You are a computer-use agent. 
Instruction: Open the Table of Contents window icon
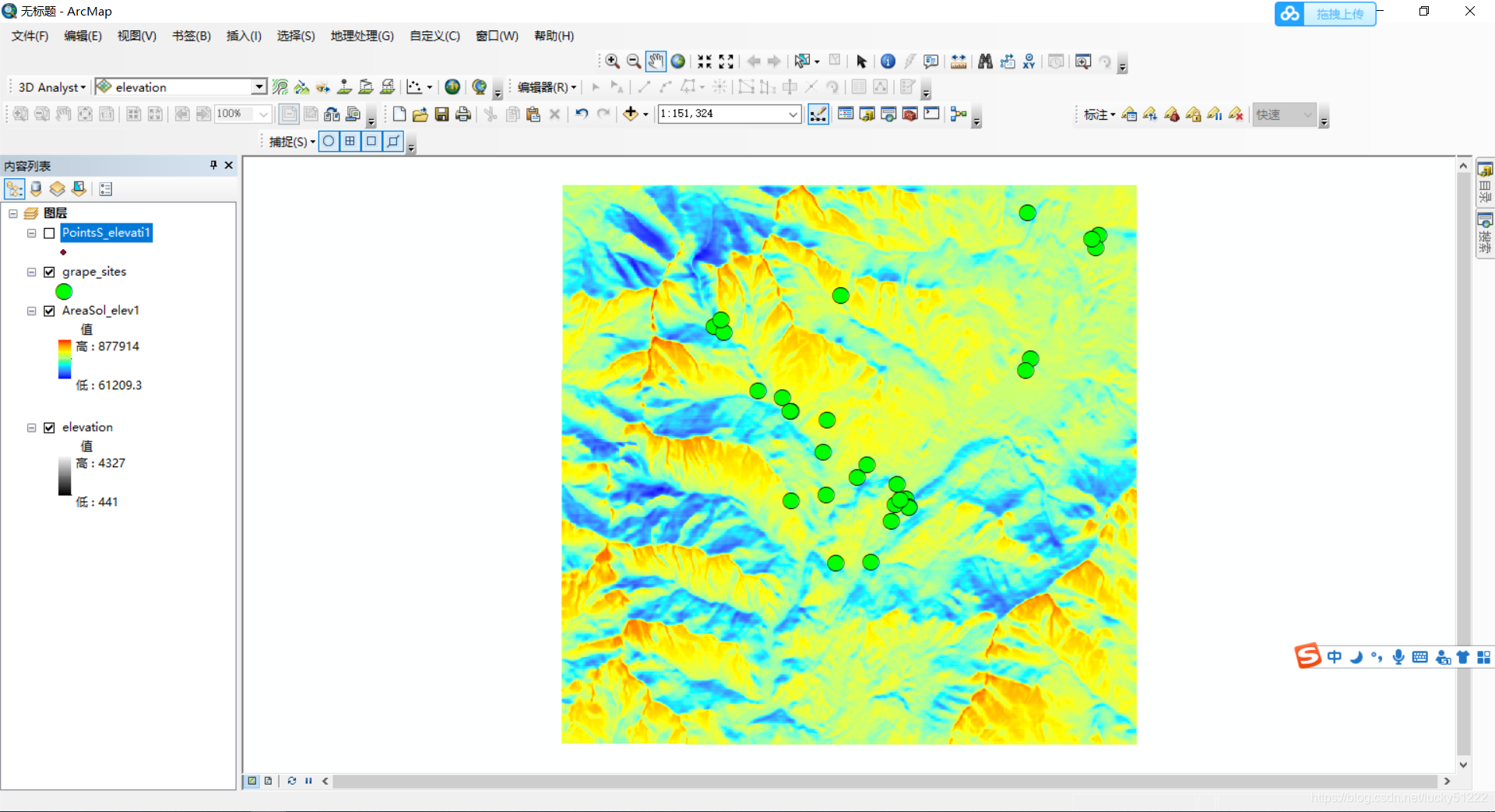[x=846, y=114]
